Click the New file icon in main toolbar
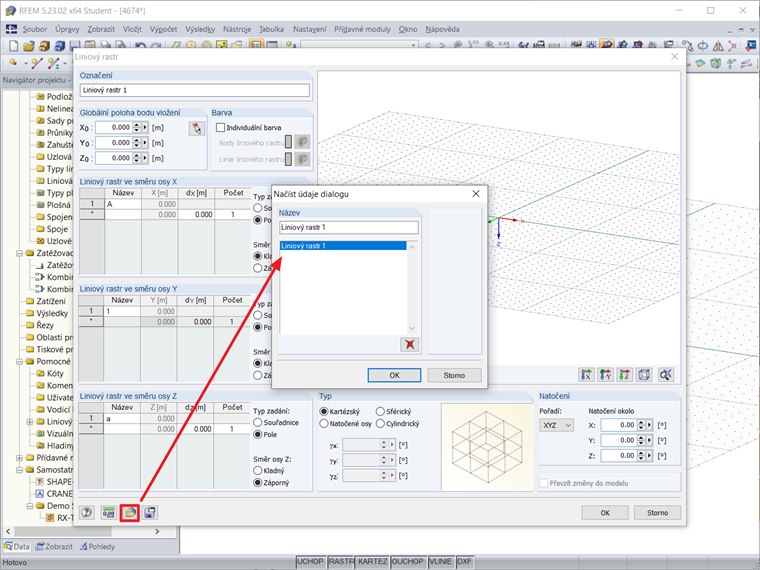 click(x=14, y=46)
